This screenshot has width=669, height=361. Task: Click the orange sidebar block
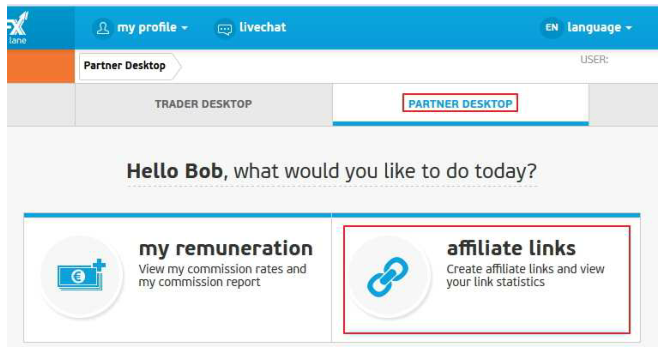click(x=41, y=66)
